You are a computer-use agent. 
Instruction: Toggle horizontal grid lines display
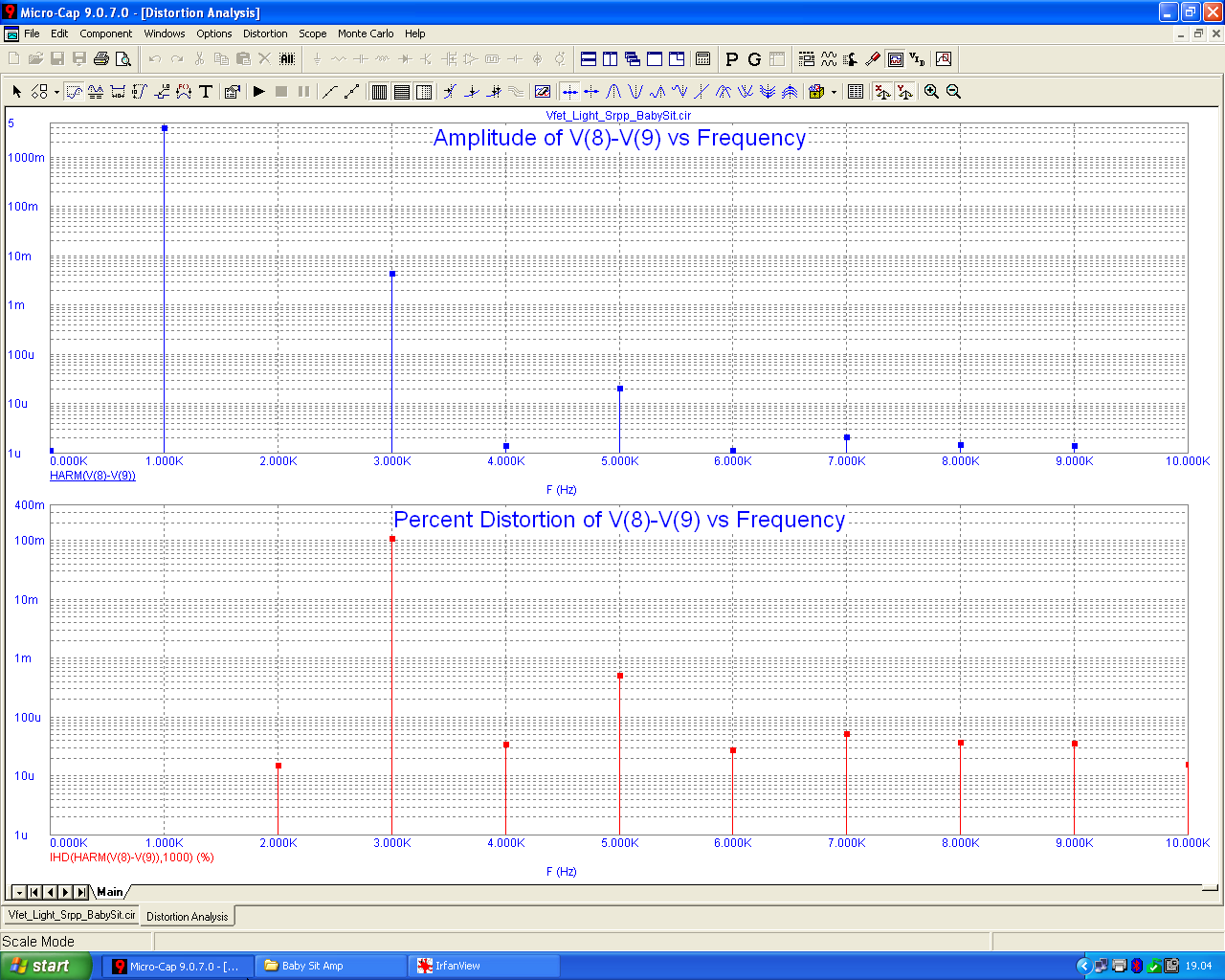[402, 92]
